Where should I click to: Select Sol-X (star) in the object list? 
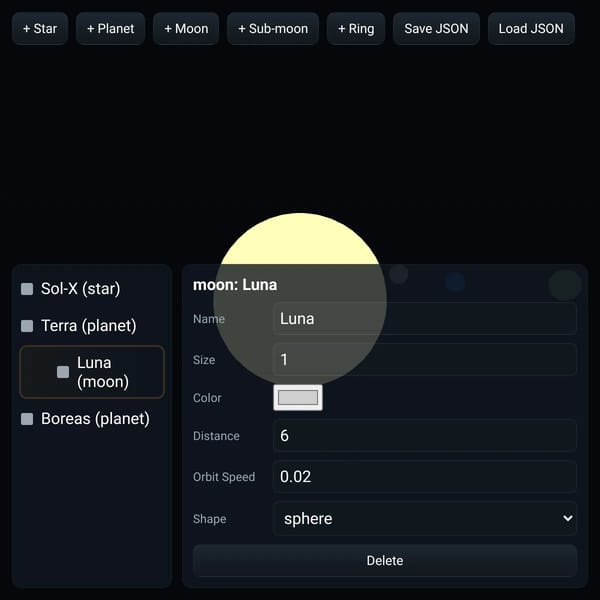tap(92, 289)
